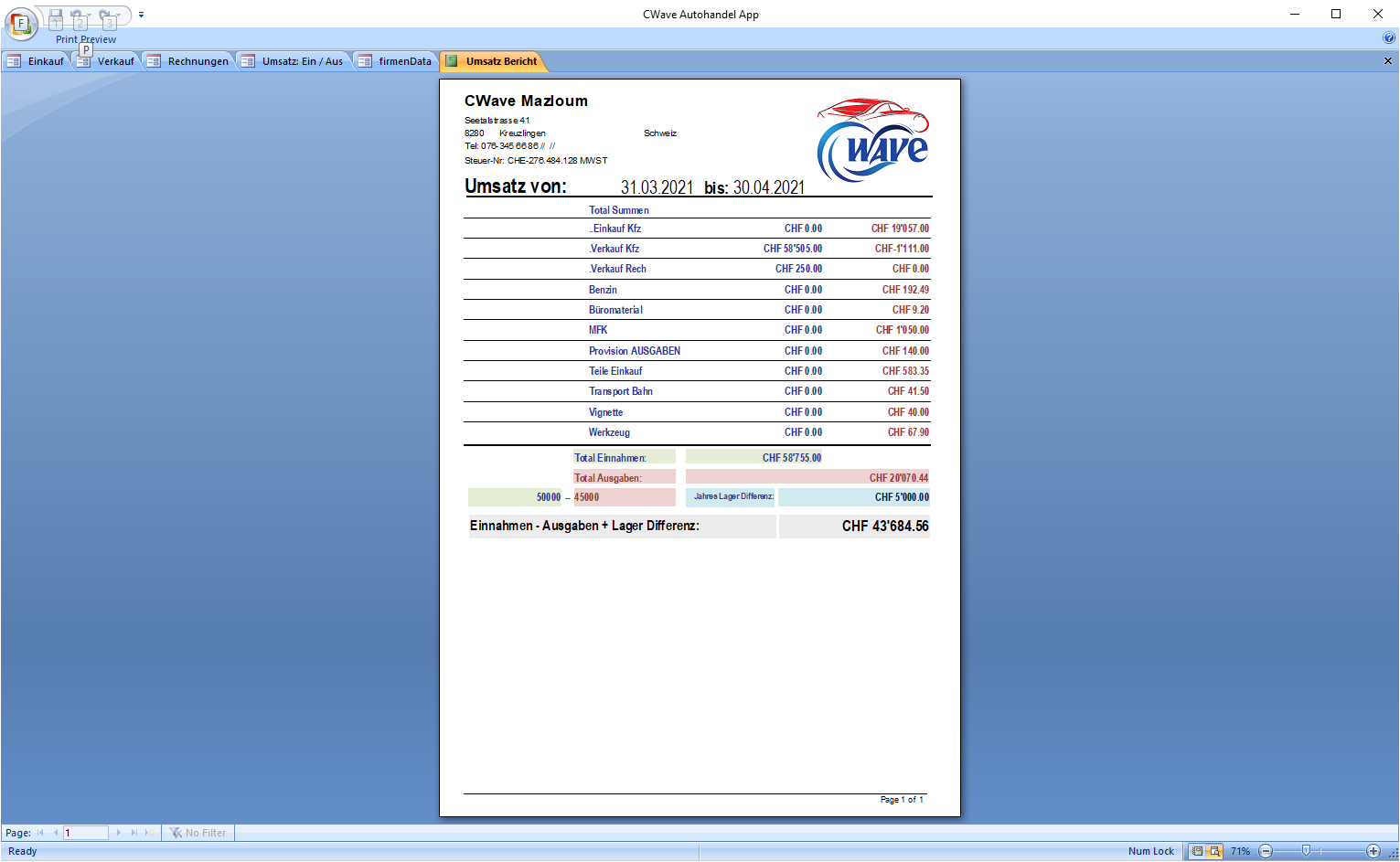Click the zoom out minus button
1400x862 pixels.
(x=1266, y=851)
